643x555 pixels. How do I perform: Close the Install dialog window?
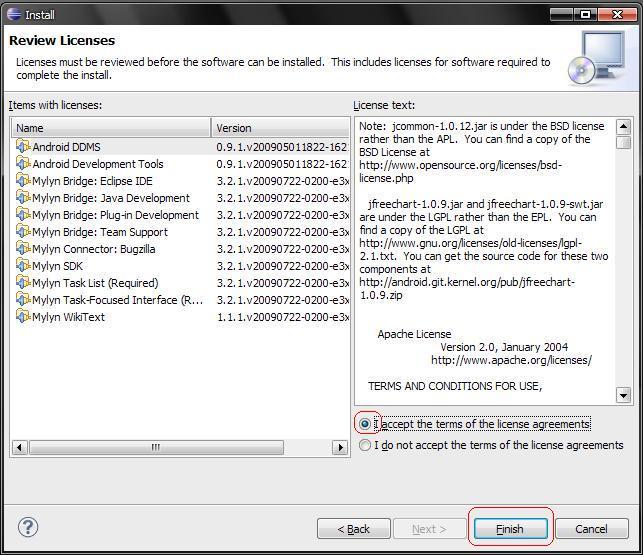coord(617,14)
